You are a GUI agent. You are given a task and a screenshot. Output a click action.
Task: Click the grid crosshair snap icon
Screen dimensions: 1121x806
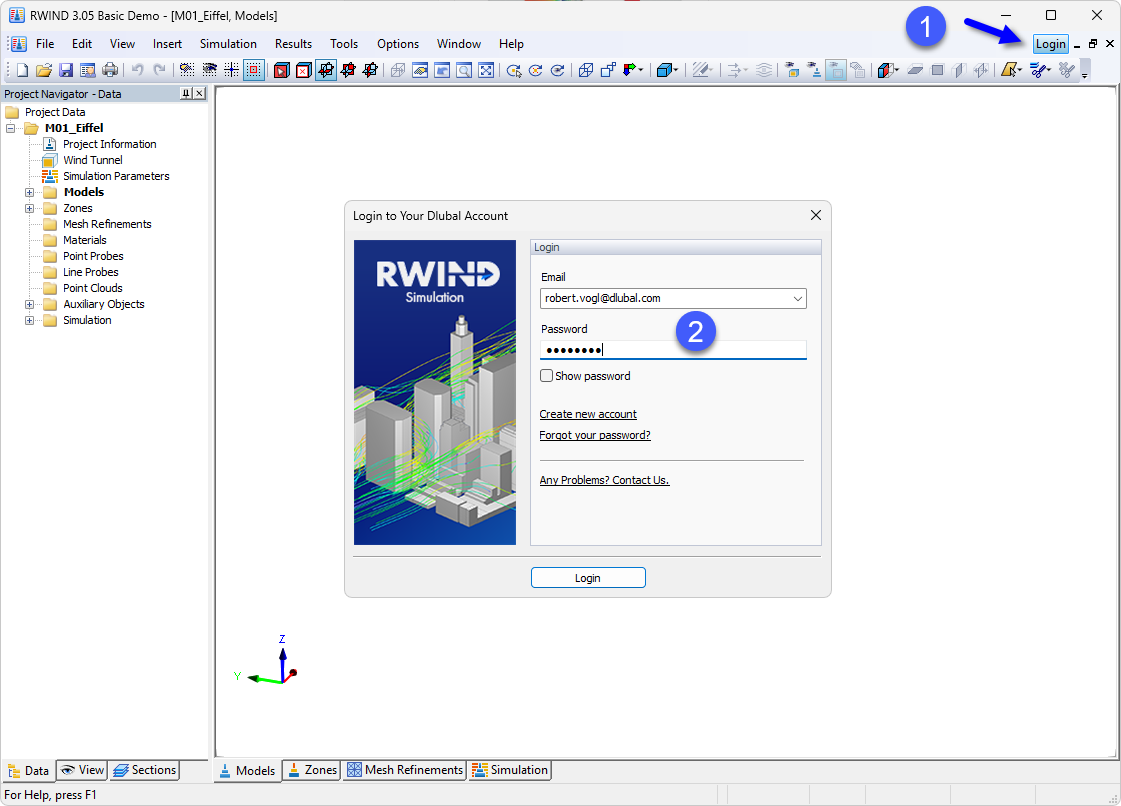pos(232,70)
